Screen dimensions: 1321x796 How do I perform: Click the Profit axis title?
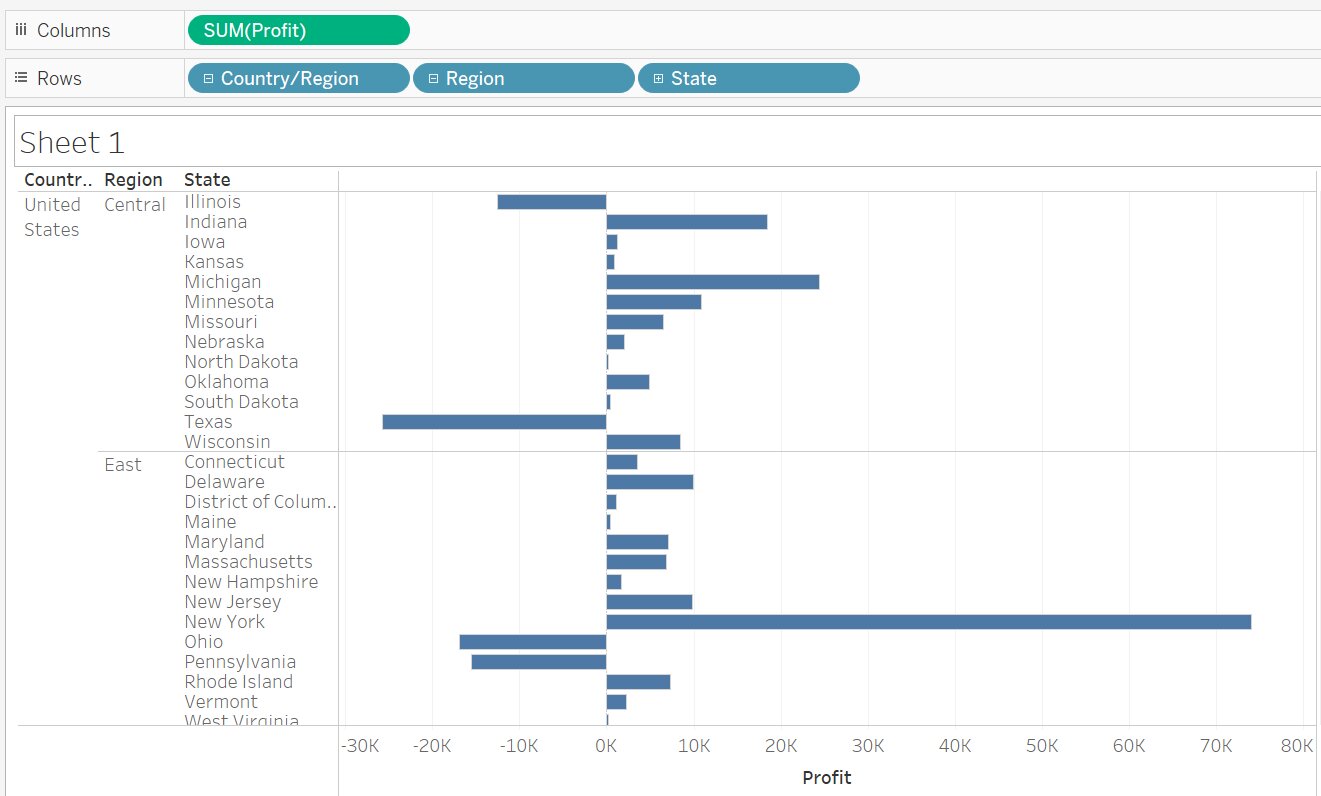click(826, 777)
